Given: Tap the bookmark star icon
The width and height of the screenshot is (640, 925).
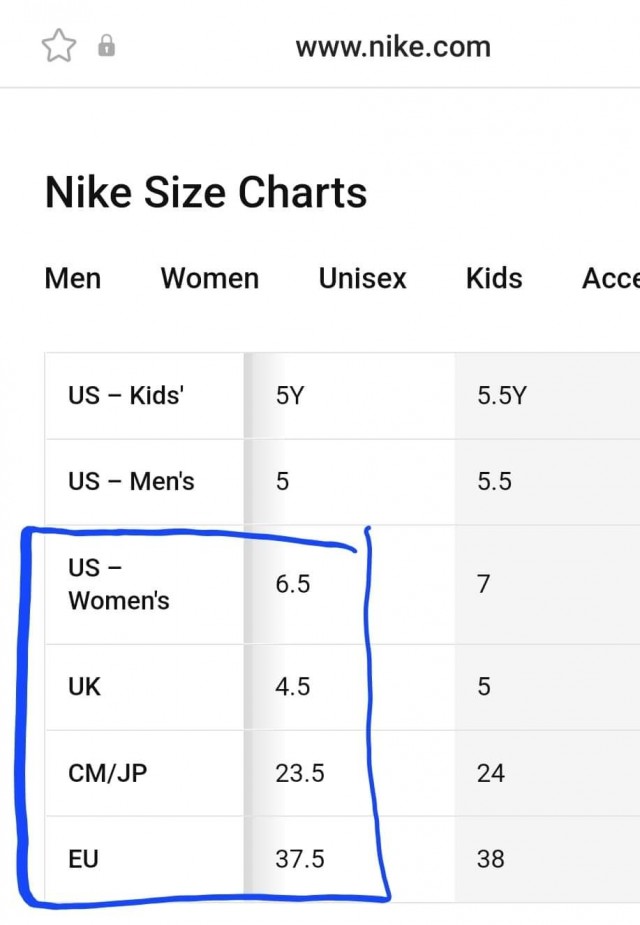Looking at the screenshot, I should (59, 45).
